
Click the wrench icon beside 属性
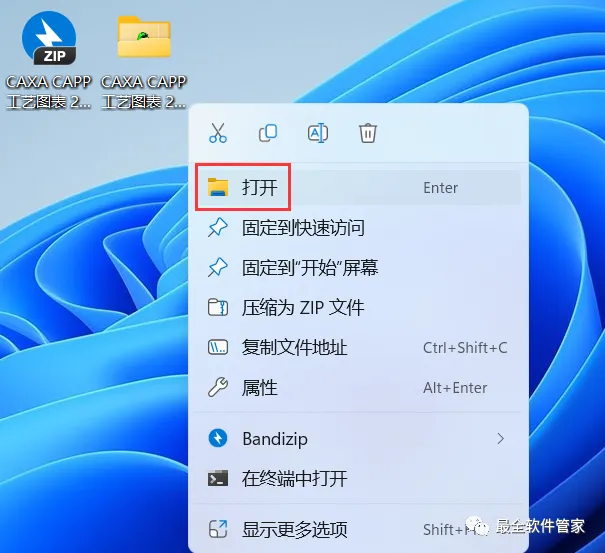[x=218, y=387]
